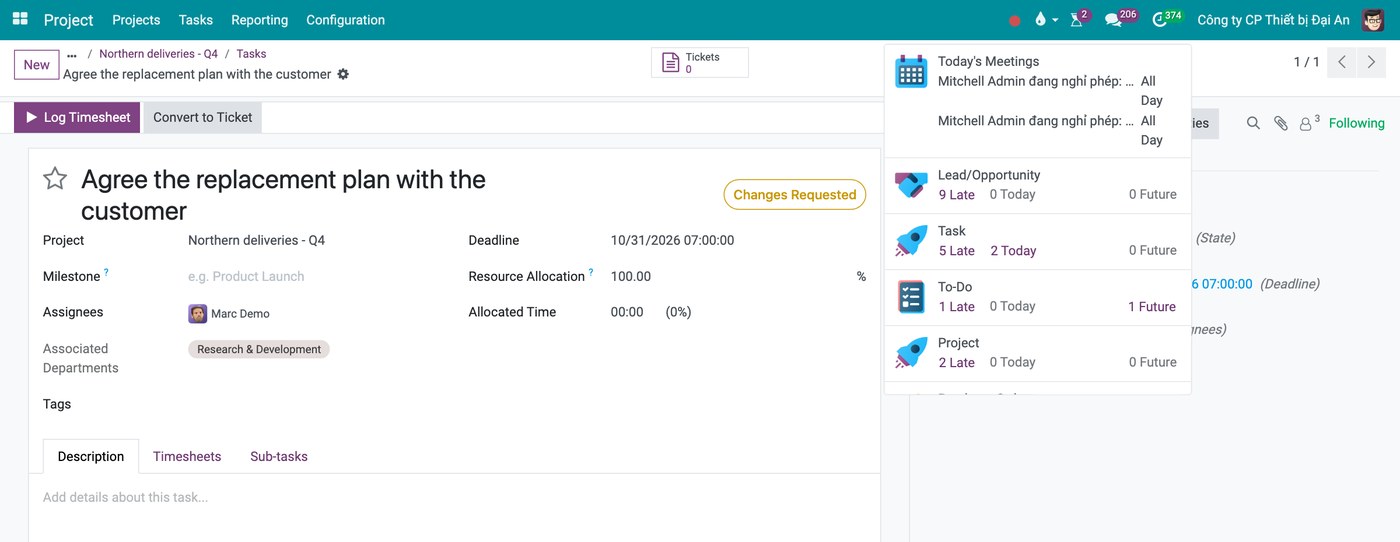
Task: Open the Changes Requested state selector
Action: click(x=795, y=195)
